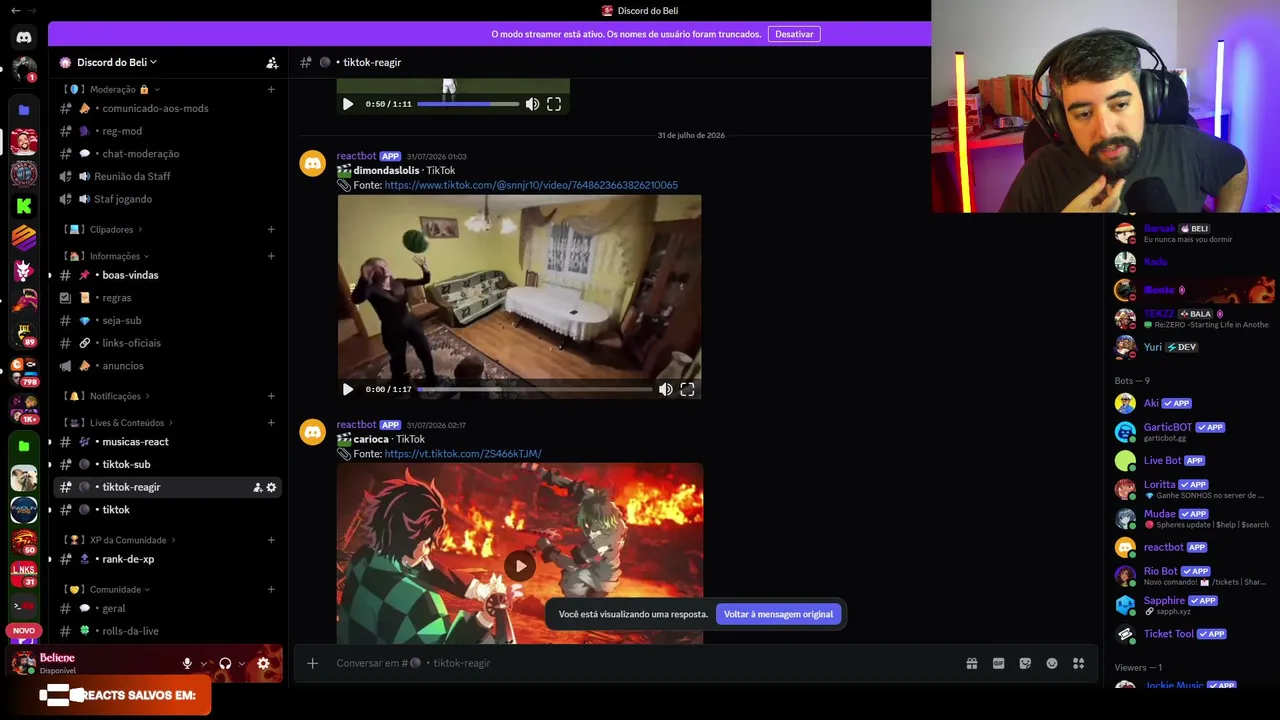Open the Kick server with green K icon
The width and height of the screenshot is (1280, 720).
pyautogui.click(x=24, y=206)
